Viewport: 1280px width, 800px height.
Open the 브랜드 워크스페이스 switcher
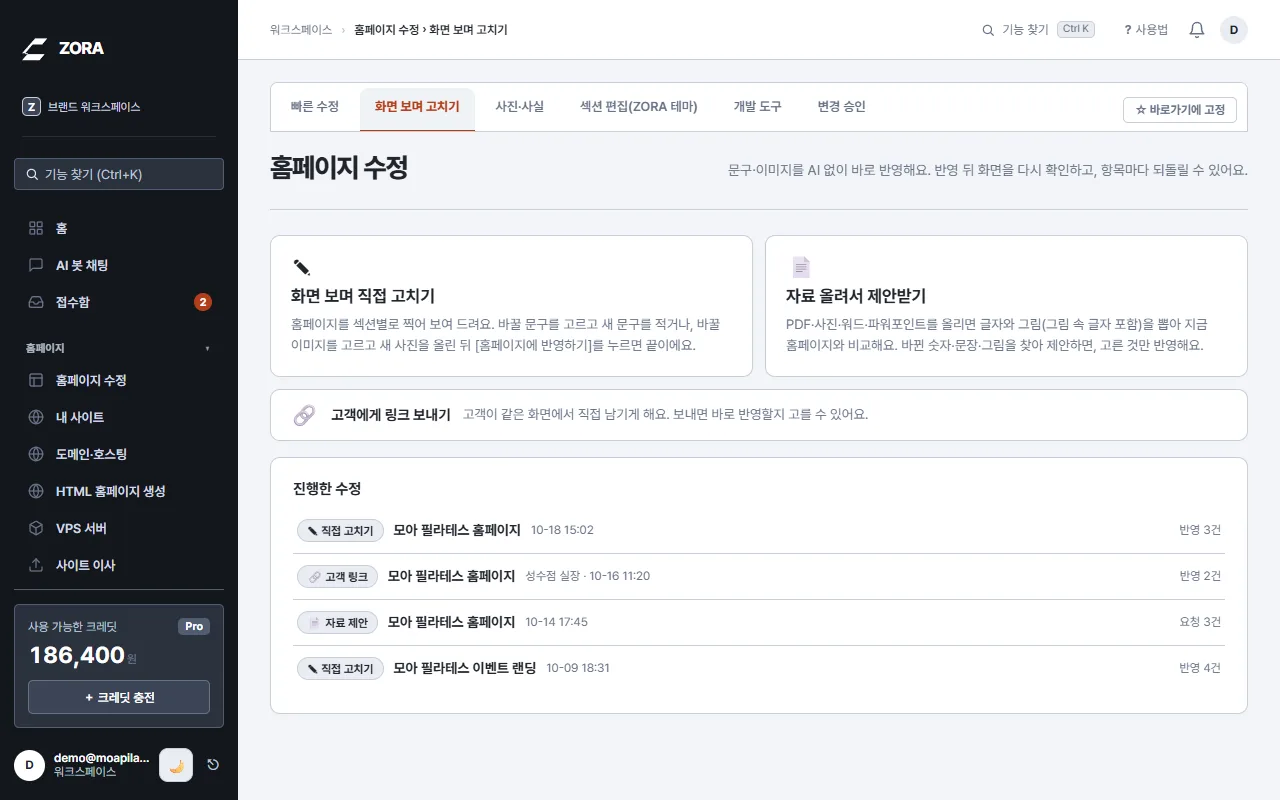tap(119, 107)
